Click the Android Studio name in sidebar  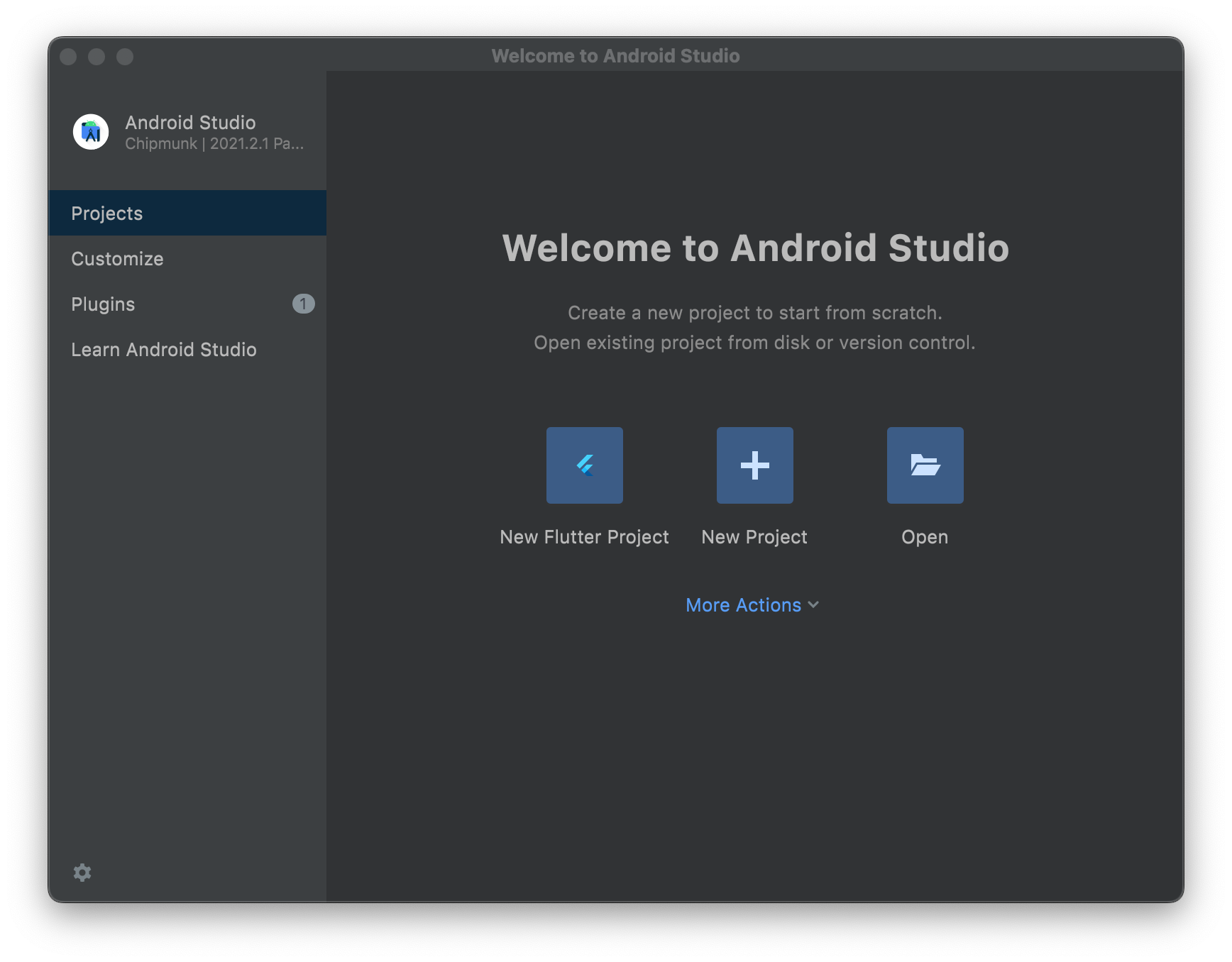tap(190, 122)
